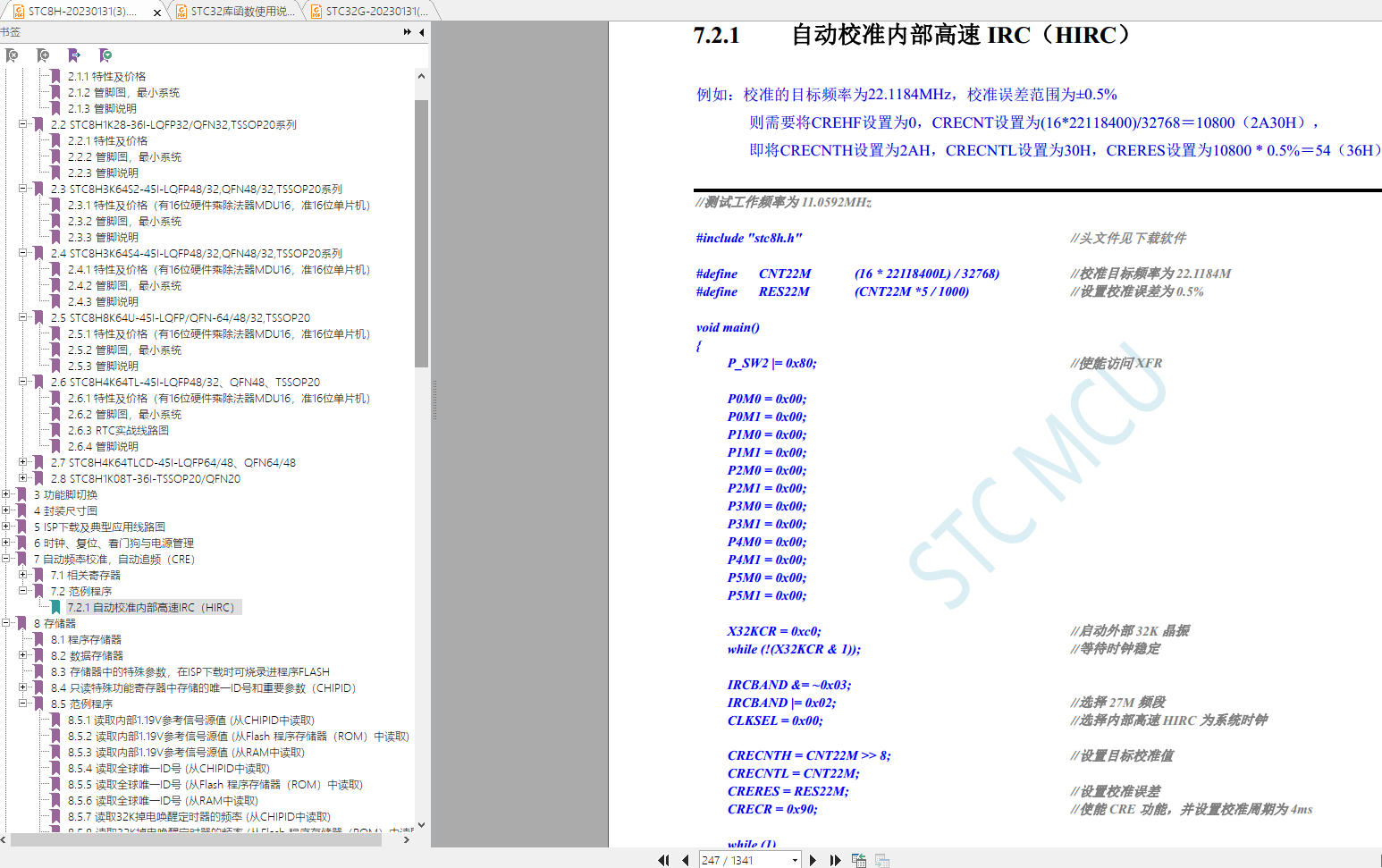Switch to the STC8H-20230131(3) tab
This screenshot has width=1382, height=868.
point(82,12)
